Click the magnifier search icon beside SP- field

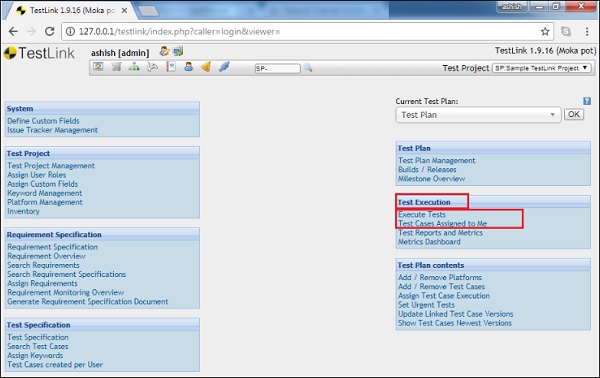308,68
